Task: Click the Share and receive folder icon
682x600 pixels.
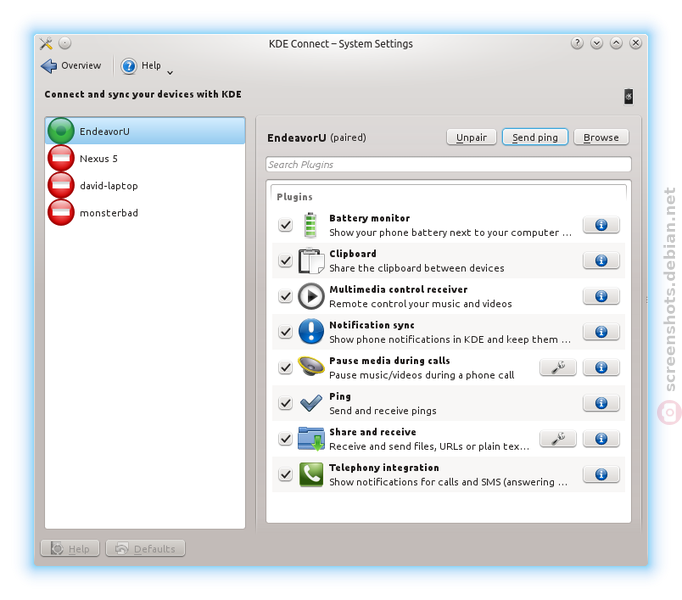Action: tap(311, 438)
